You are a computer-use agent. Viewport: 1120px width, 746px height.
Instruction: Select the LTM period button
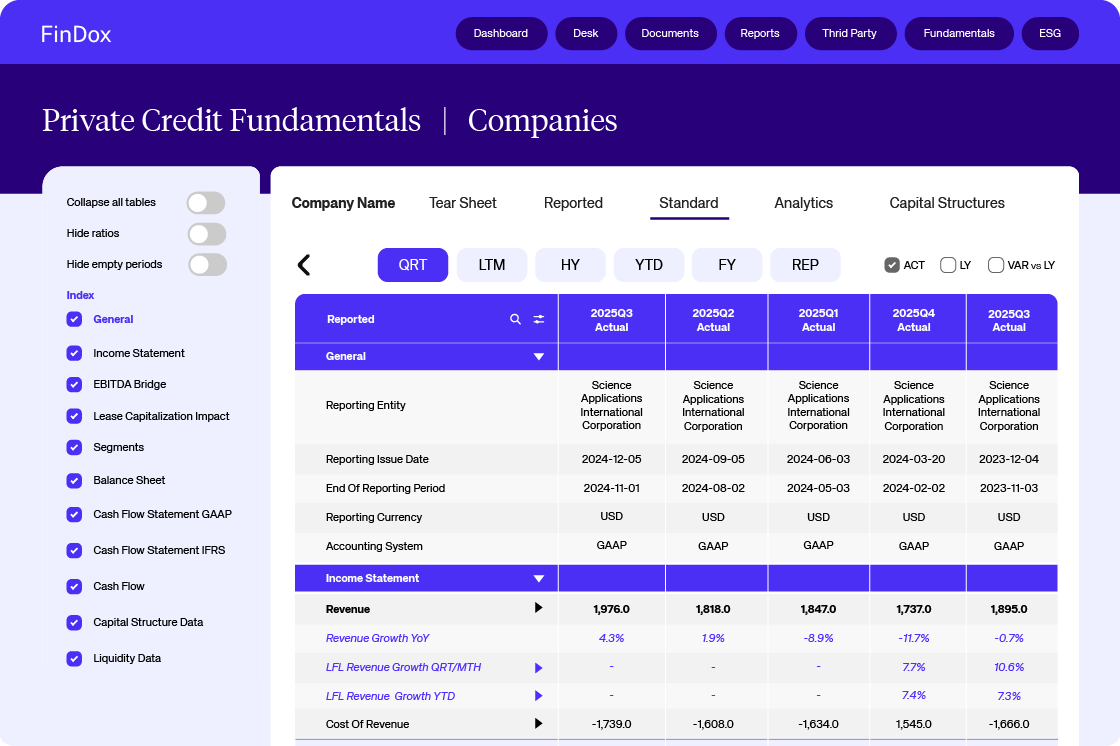point(491,265)
